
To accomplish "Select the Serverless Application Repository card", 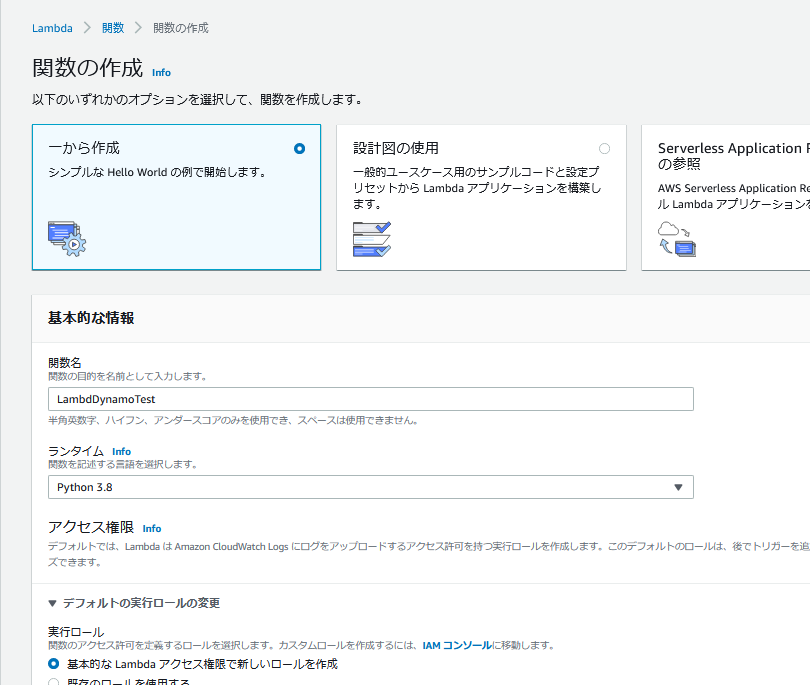I will pyautogui.click(x=726, y=197).
